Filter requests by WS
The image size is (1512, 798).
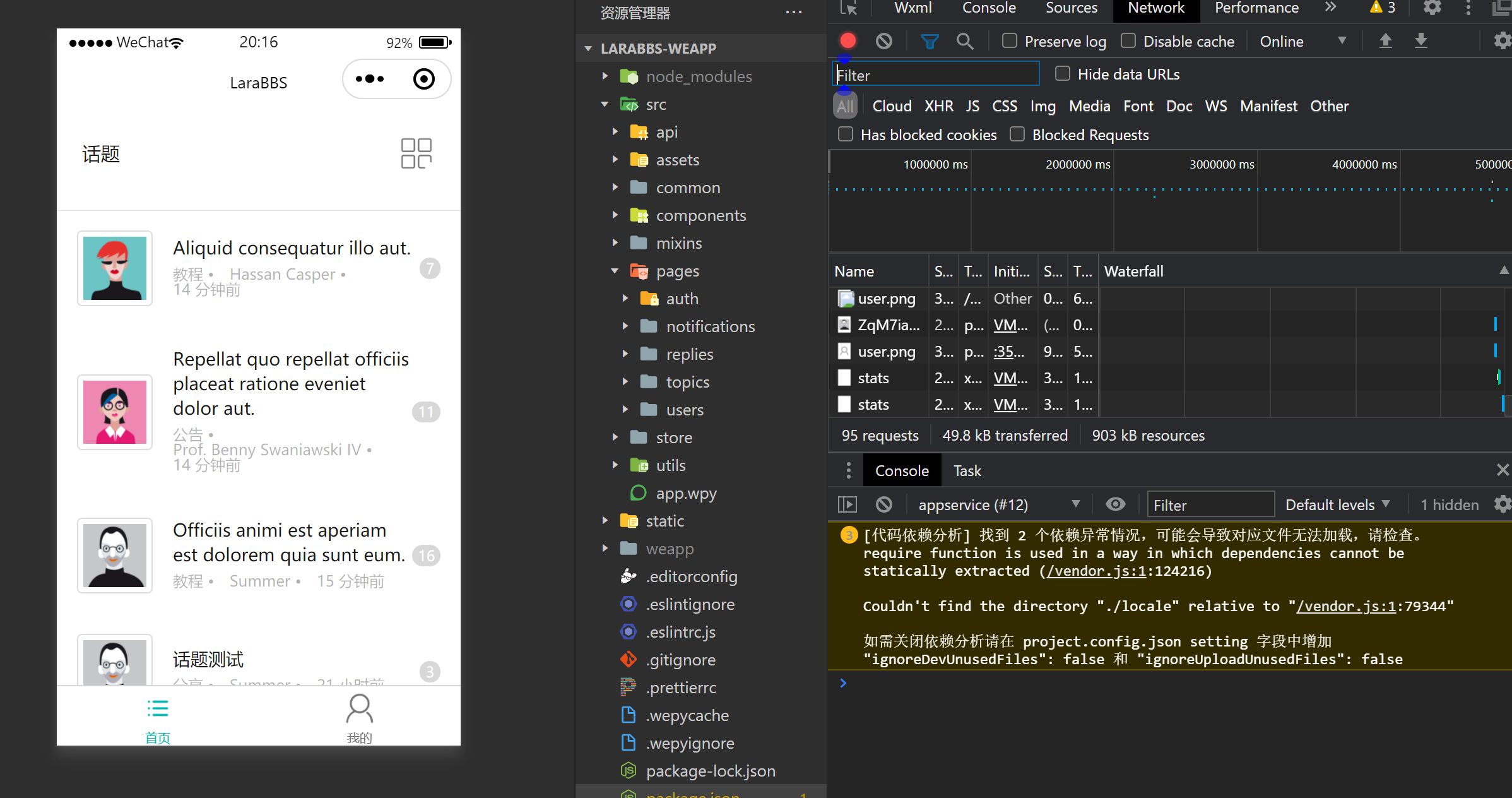1215,105
